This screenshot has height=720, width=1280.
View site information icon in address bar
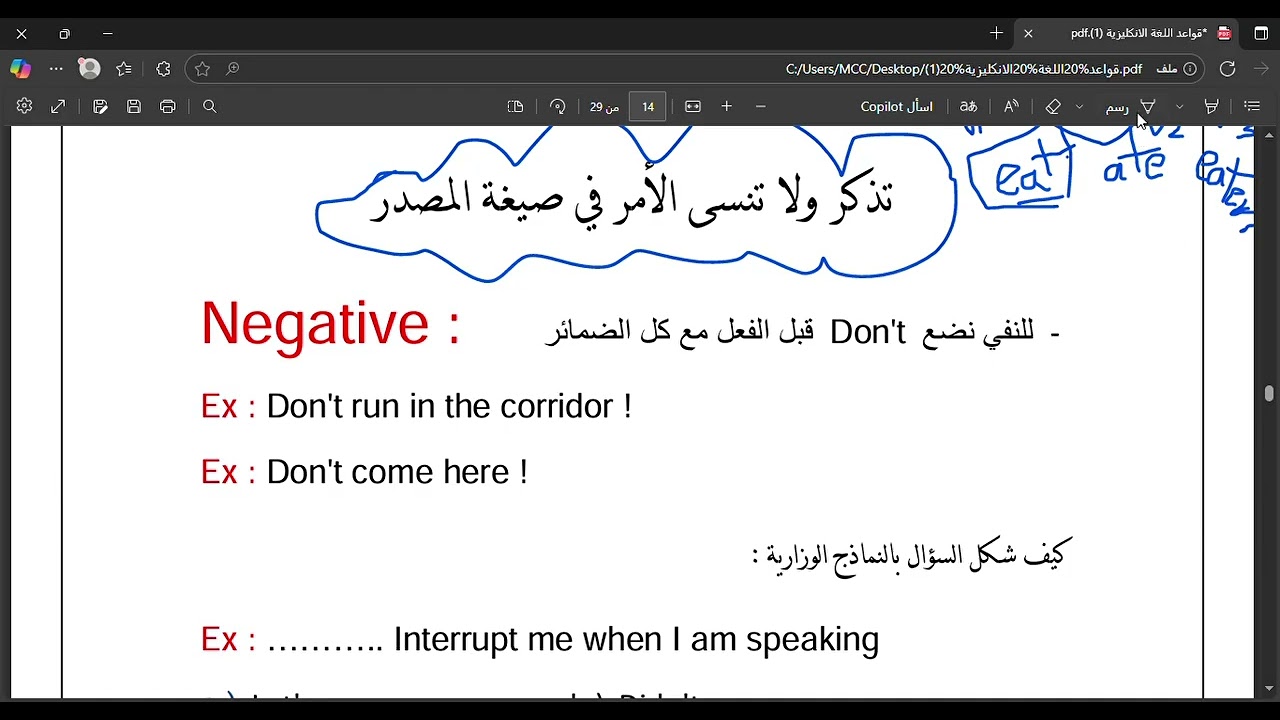(1190, 69)
